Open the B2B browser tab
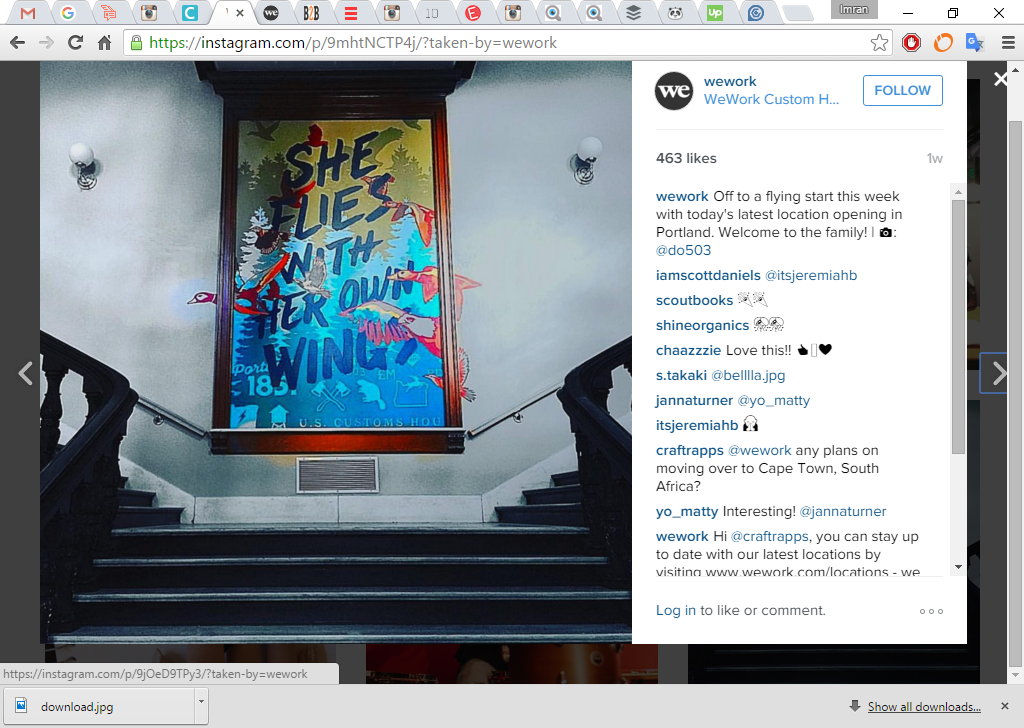1024x728 pixels. 311,12
